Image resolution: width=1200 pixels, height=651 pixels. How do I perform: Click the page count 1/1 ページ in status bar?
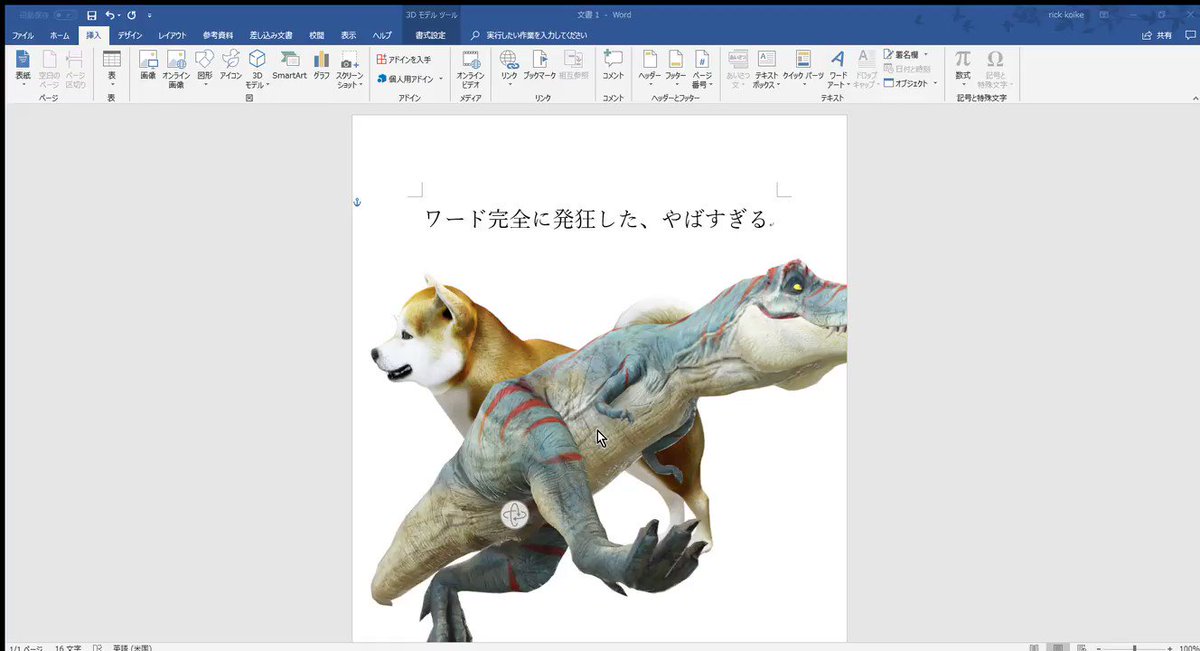pyautogui.click(x=25, y=647)
